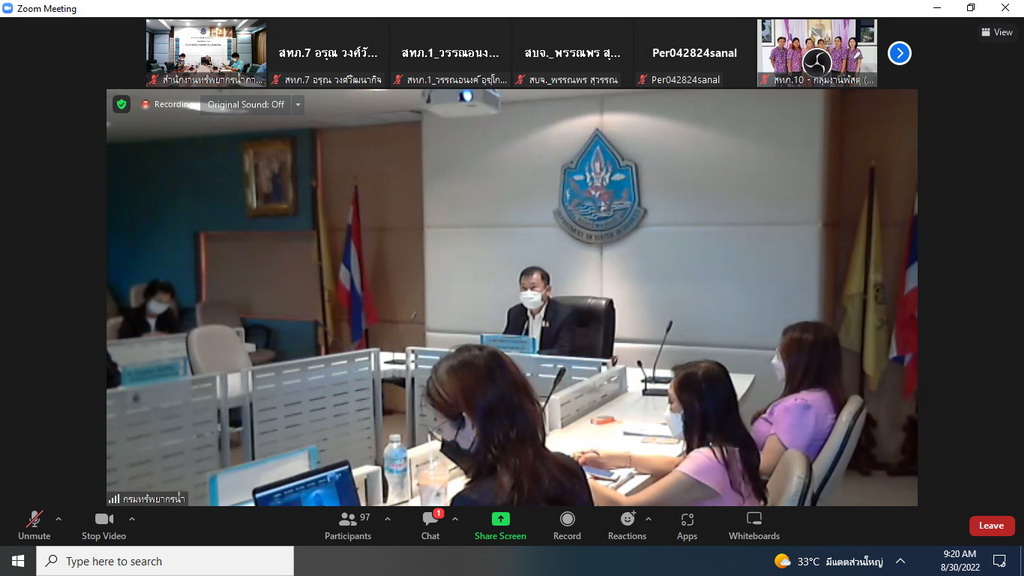
Task: Open the clock showing 9:20 AM
Action: pyautogui.click(x=960, y=561)
